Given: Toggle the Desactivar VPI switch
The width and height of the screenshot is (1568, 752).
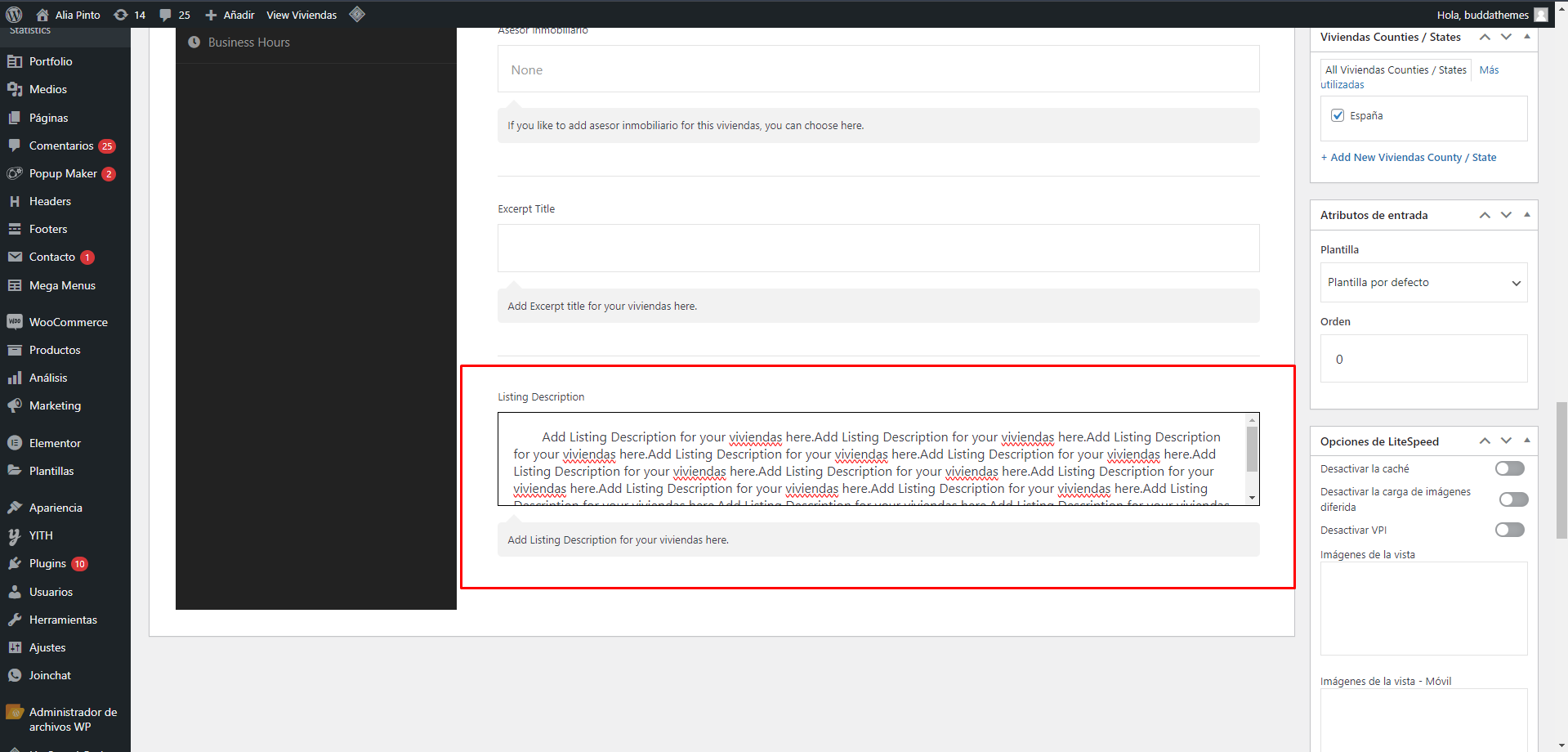Looking at the screenshot, I should 1510,530.
